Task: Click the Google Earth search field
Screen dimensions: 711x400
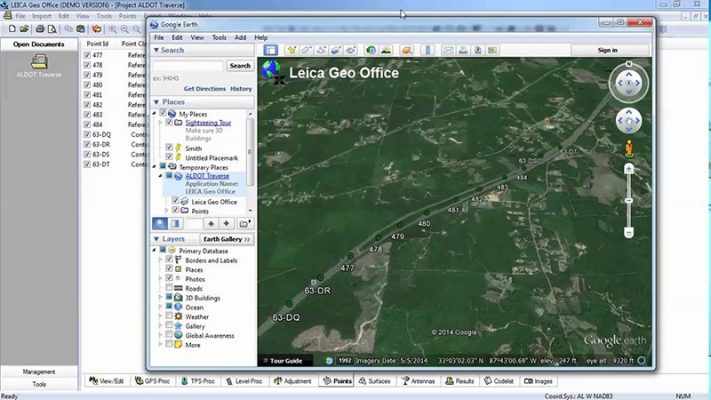Action: pyautogui.click(x=188, y=66)
